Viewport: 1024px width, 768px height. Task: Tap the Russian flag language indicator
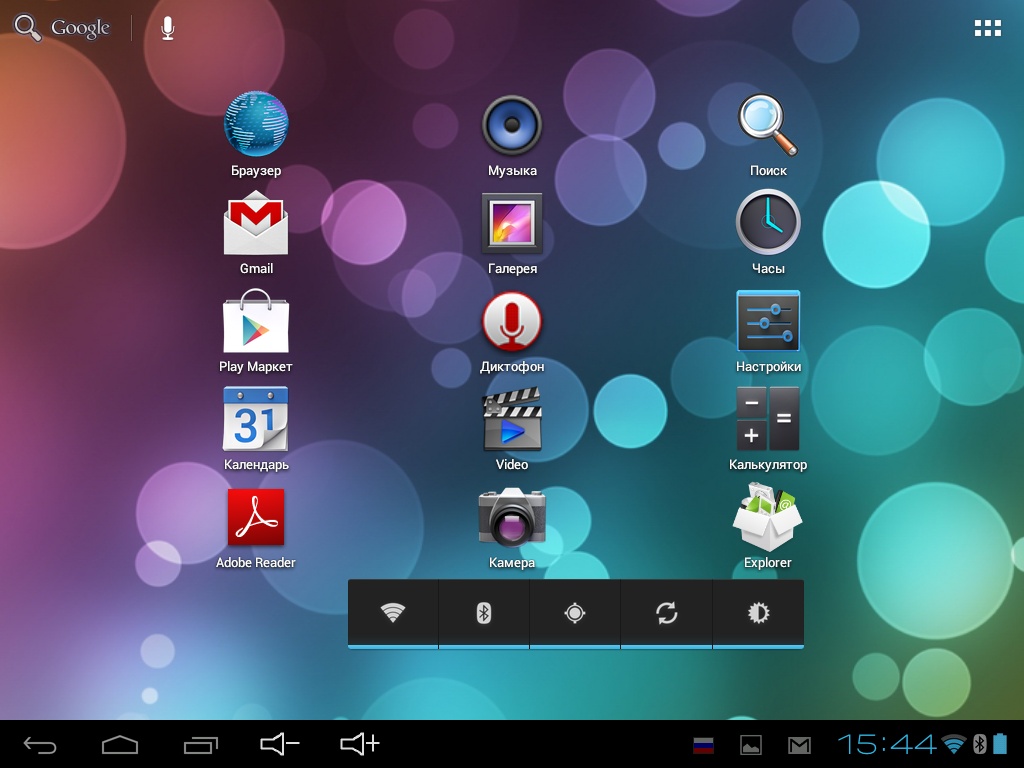tap(703, 745)
